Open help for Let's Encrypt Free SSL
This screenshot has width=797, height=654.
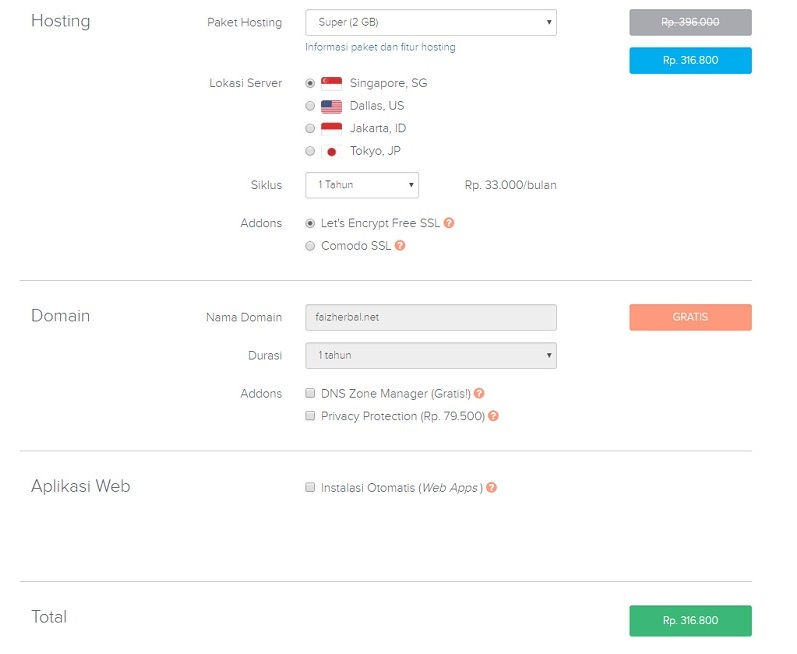pyautogui.click(x=449, y=223)
